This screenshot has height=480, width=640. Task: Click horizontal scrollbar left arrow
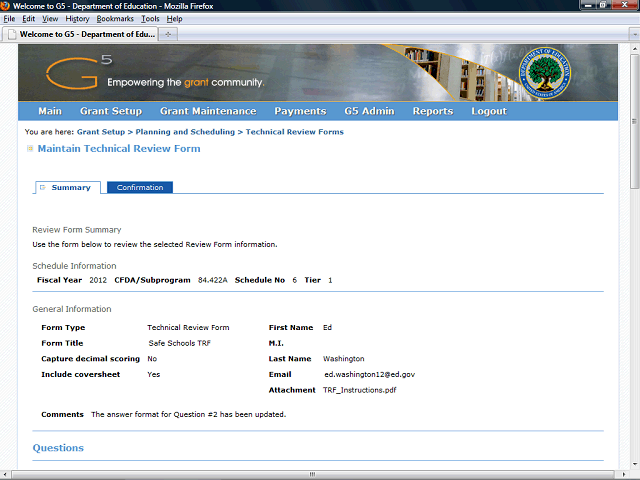coord(4,474)
